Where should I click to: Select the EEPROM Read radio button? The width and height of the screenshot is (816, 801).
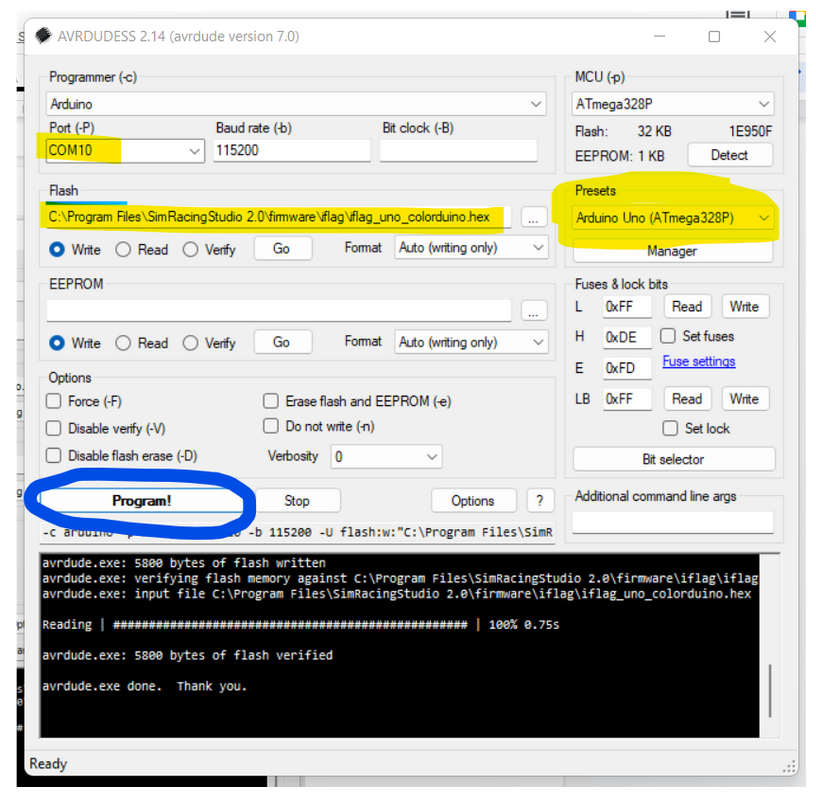[123, 343]
